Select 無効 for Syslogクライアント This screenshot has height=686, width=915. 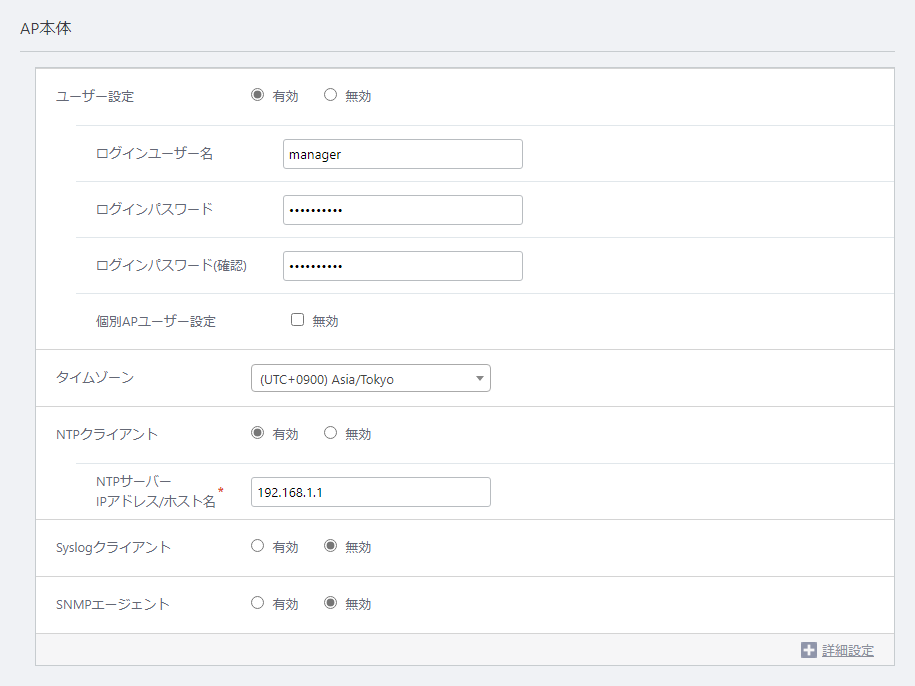click(x=330, y=546)
